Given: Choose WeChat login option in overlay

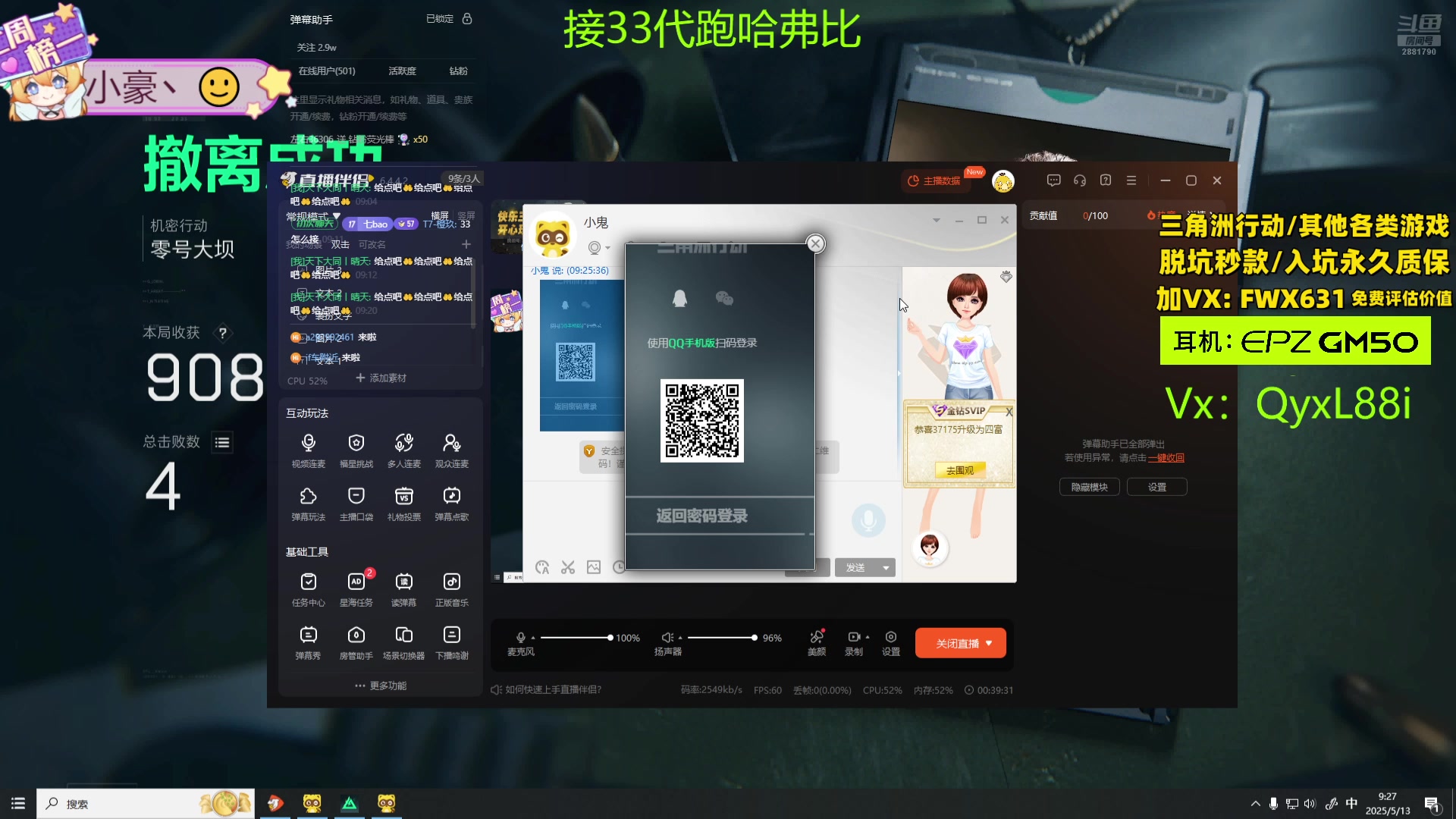Looking at the screenshot, I should point(724,298).
